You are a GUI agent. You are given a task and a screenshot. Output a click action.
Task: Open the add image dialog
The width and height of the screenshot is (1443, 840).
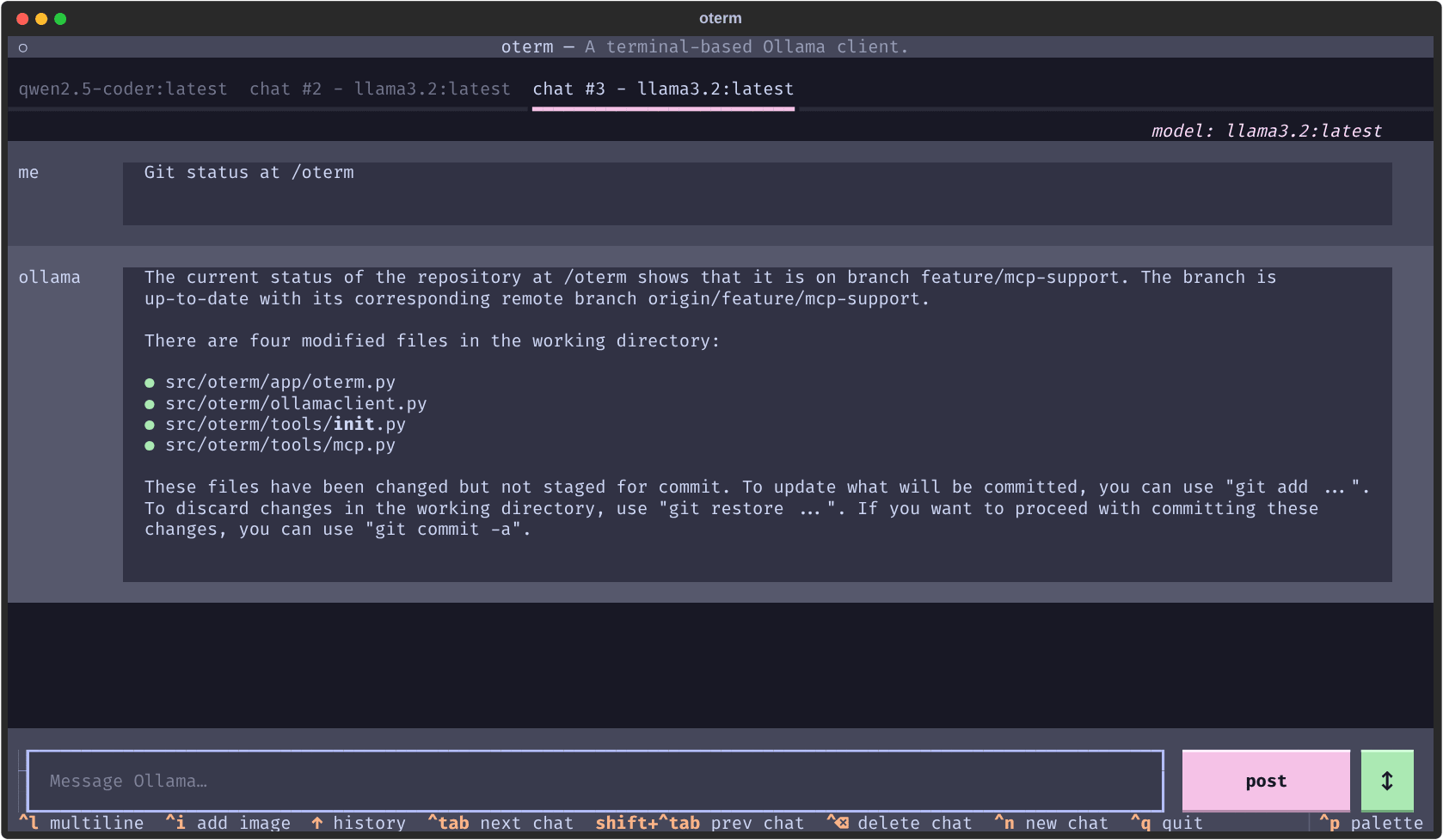[230, 823]
